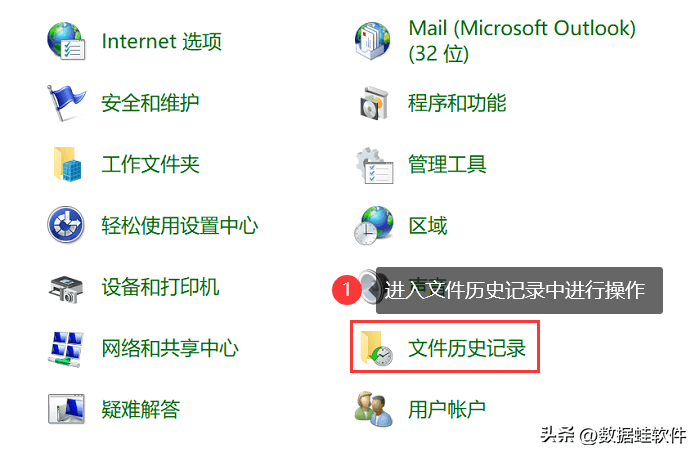700x457 pixels.
Task: Click the 网络和共享中心 network icon
Action: pyautogui.click(x=66, y=349)
